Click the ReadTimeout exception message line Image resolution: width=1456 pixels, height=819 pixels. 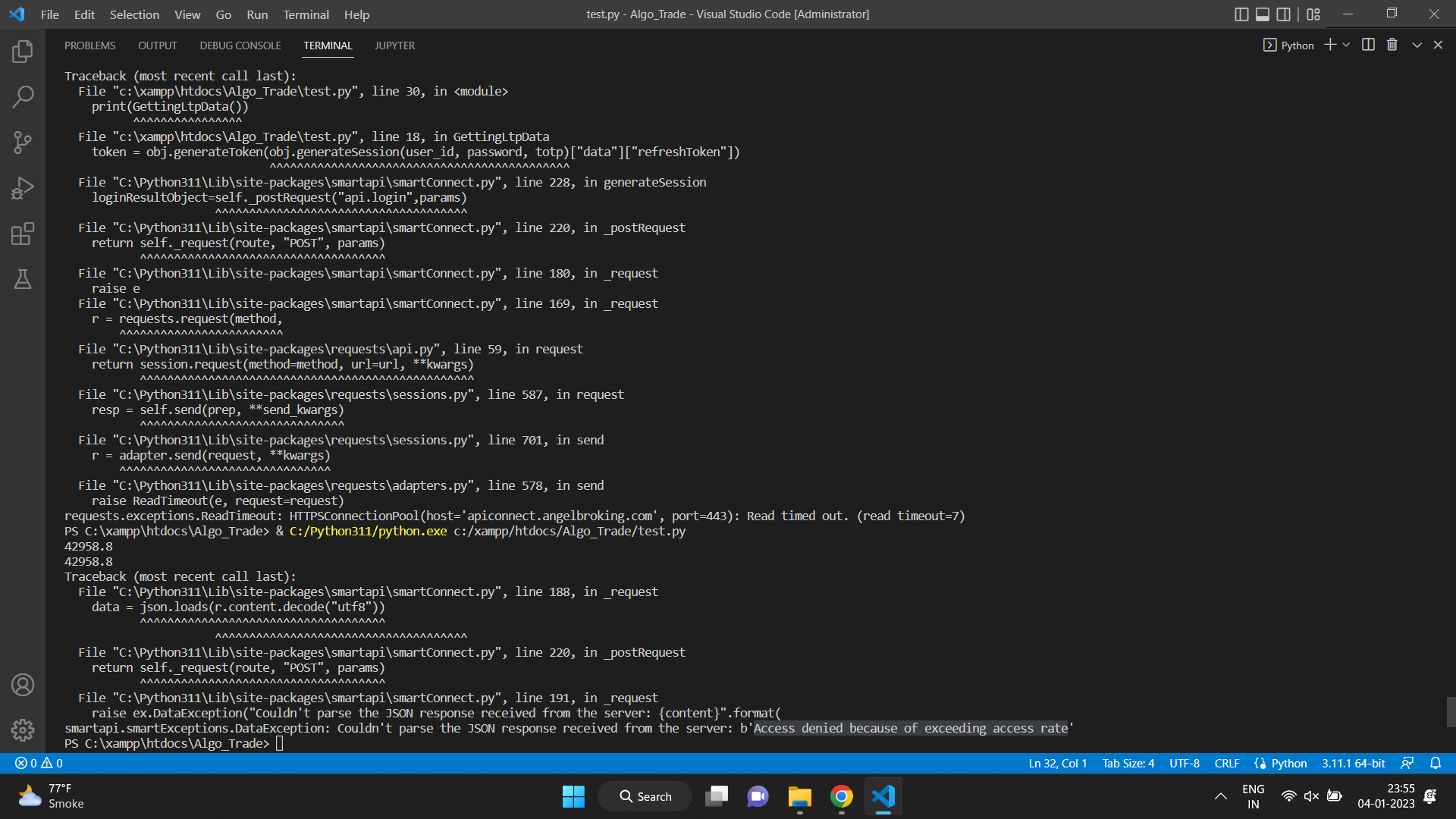(x=514, y=516)
